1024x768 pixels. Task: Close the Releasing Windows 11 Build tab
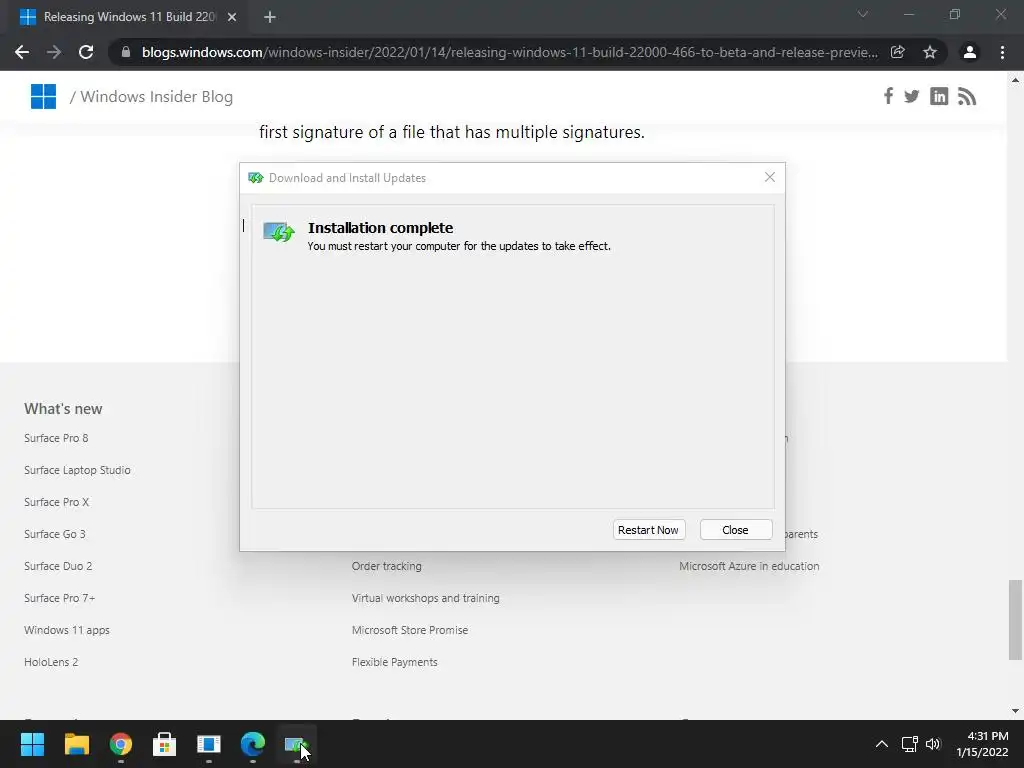click(232, 17)
